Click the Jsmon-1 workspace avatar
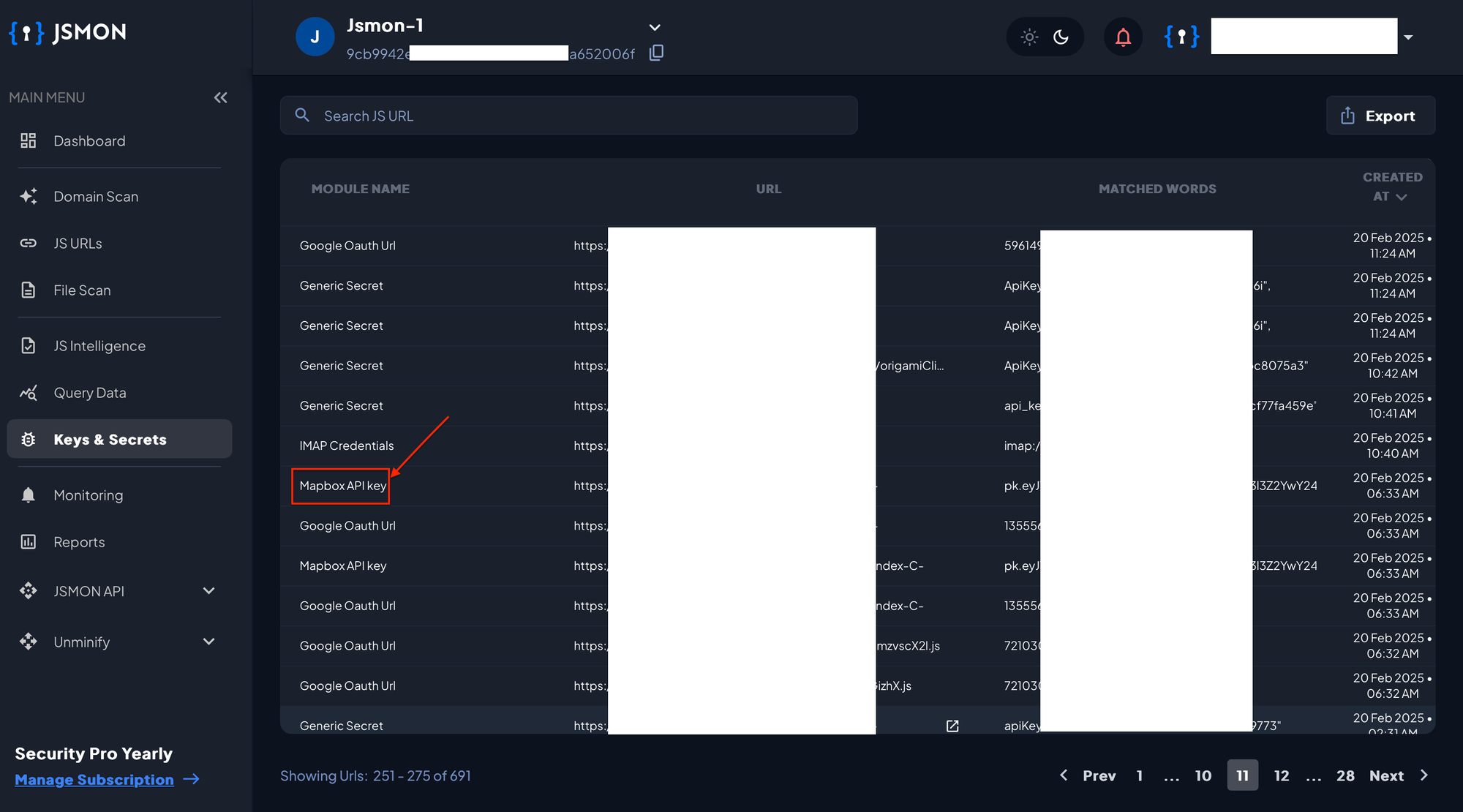1463x812 pixels. [315, 37]
